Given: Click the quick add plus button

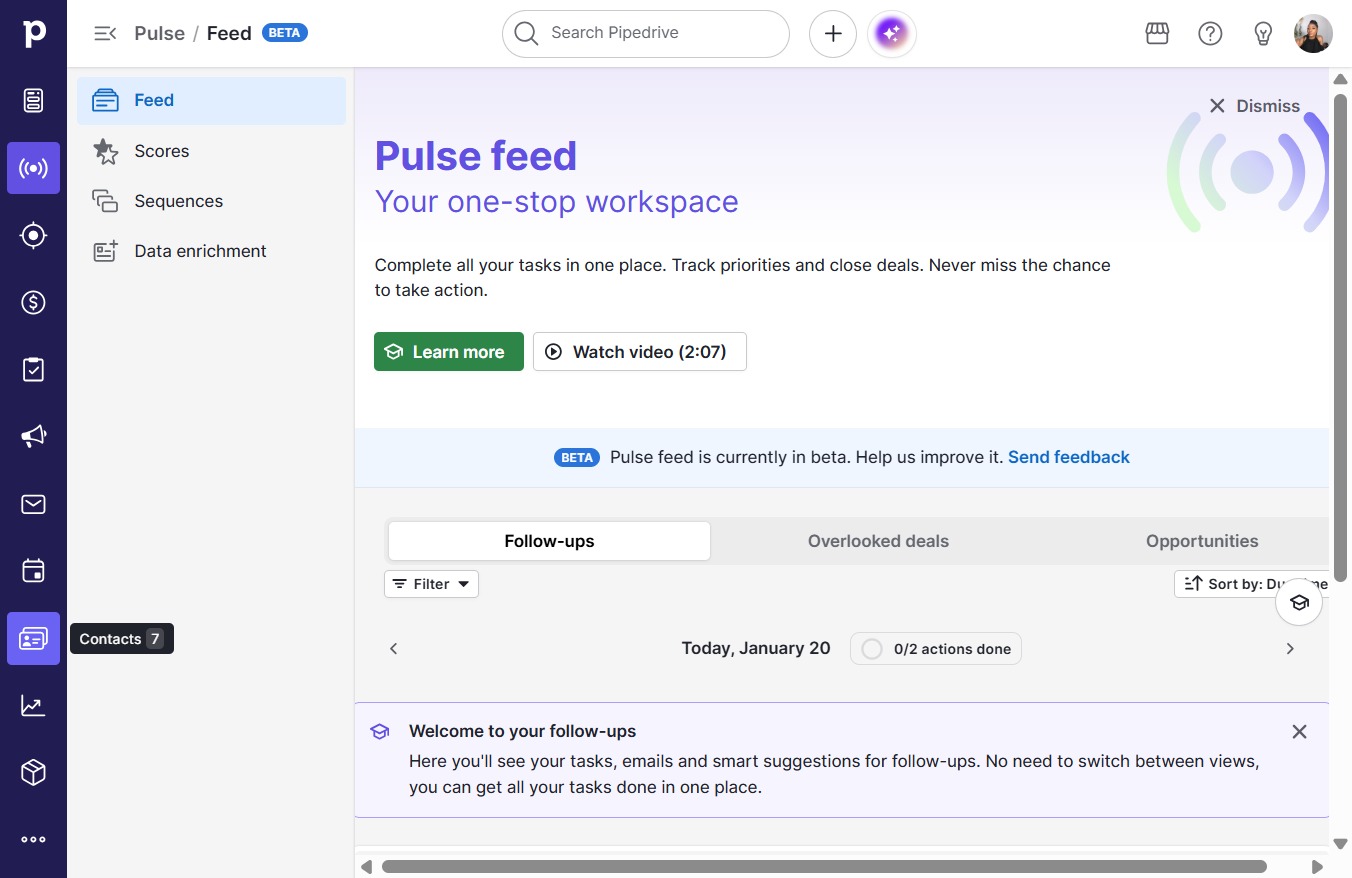Looking at the screenshot, I should click(833, 34).
